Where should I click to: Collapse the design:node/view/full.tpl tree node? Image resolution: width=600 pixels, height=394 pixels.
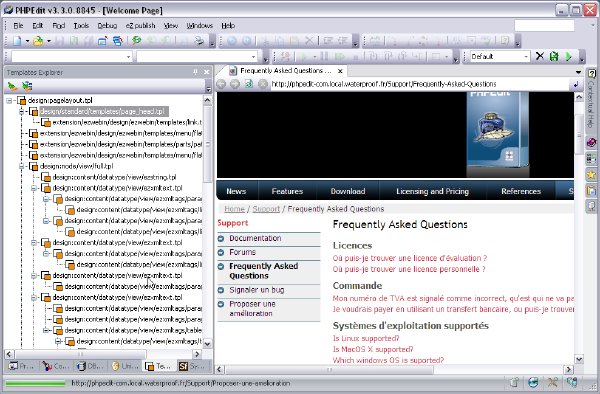tap(21, 166)
